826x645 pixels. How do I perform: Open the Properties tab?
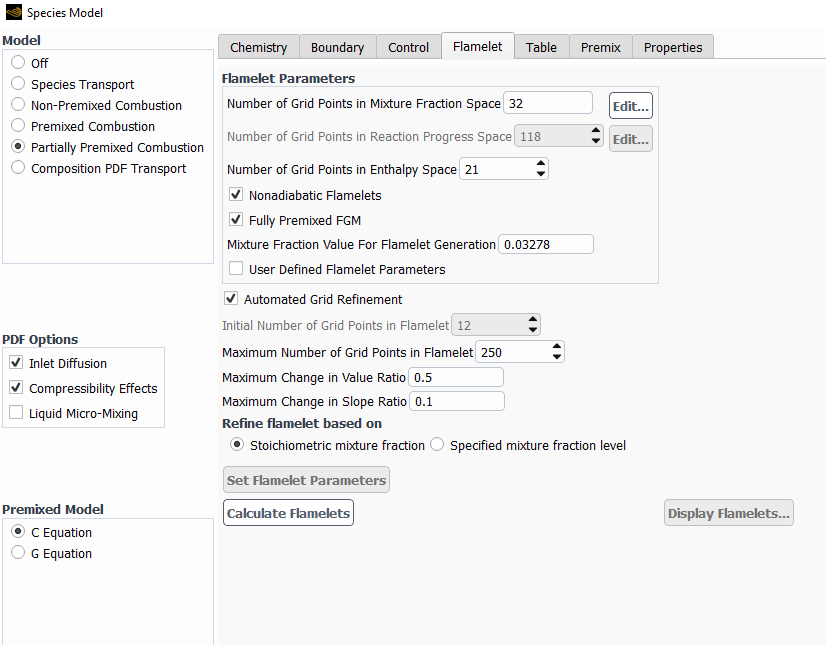(x=673, y=47)
